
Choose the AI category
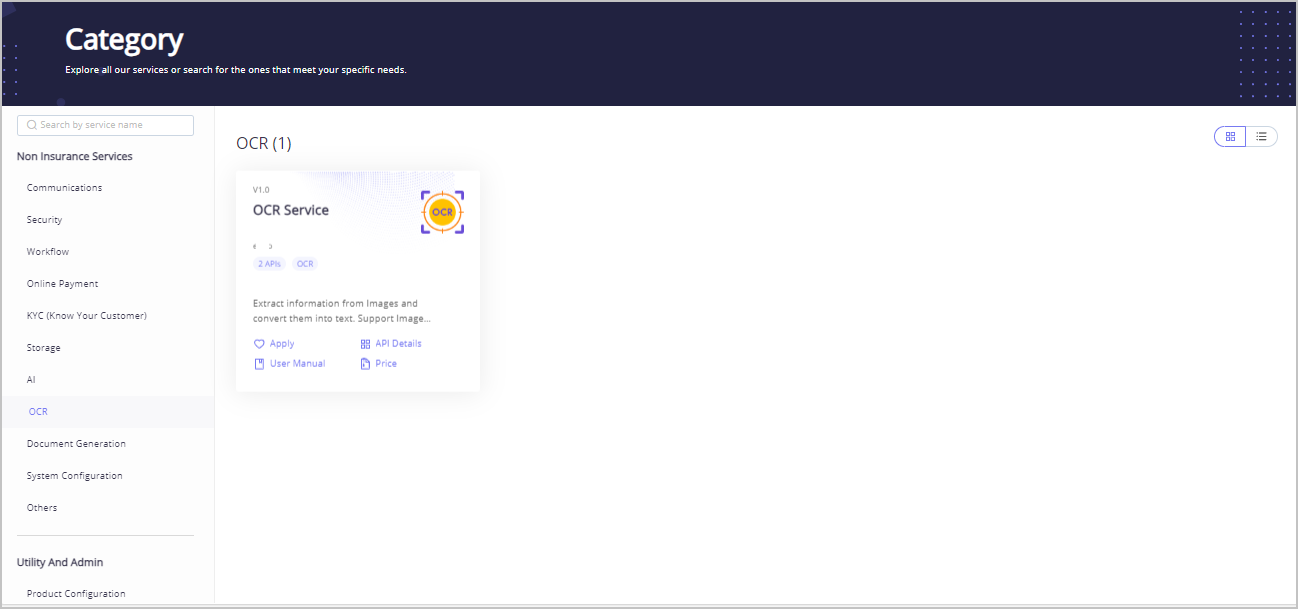coord(31,380)
